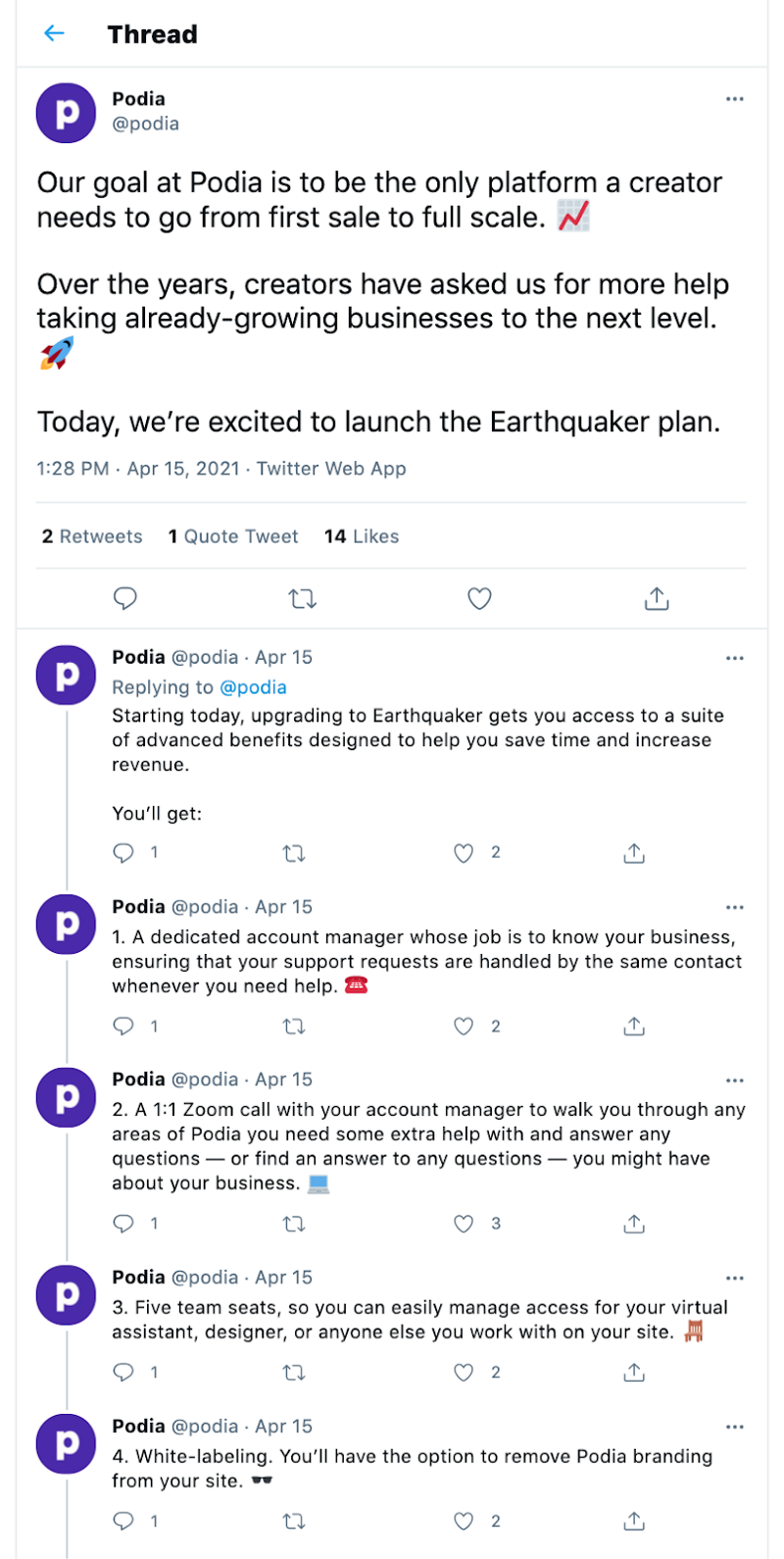Click the Podia profile avatar
The width and height of the screenshot is (784, 1559).
pos(65,113)
